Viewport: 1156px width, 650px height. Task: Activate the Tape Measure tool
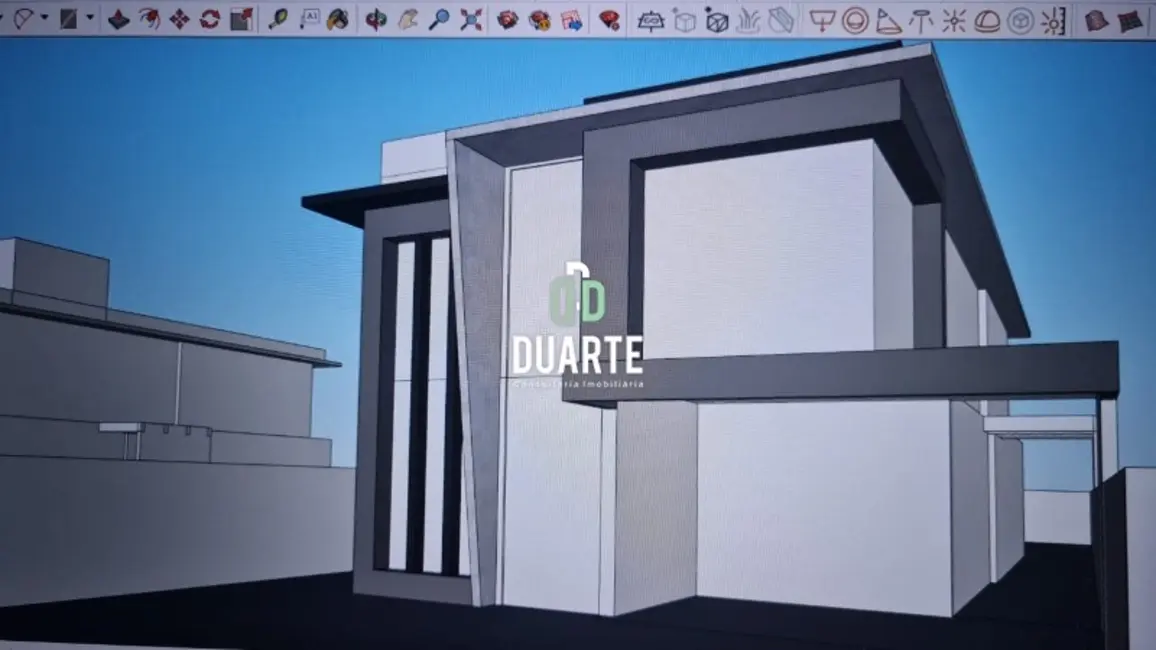278,18
